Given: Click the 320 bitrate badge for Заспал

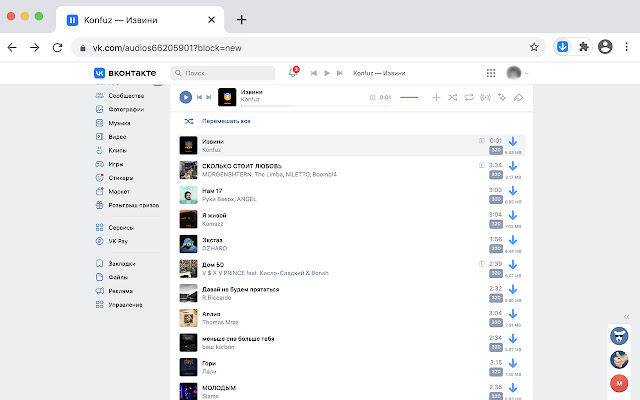Looking at the screenshot, I should coord(495,250).
